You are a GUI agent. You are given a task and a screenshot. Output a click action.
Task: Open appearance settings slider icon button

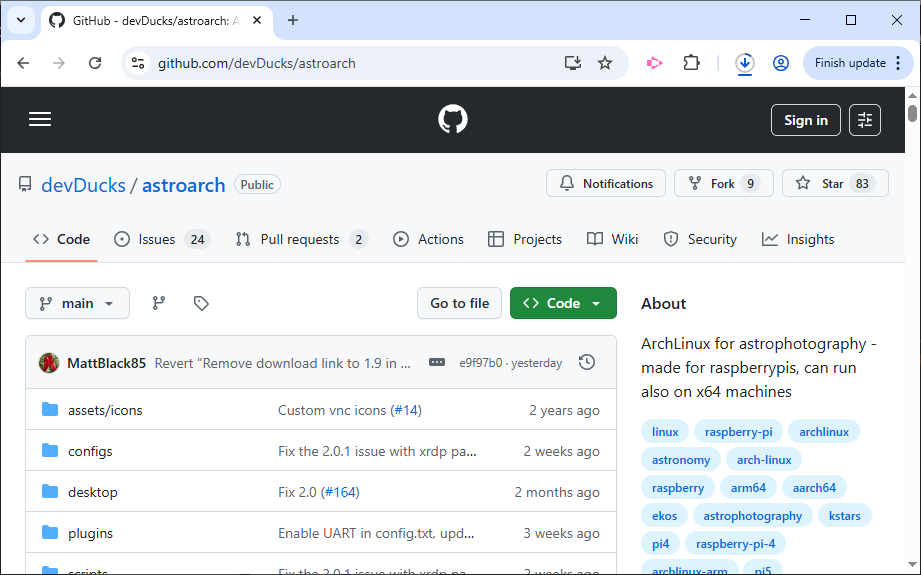point(865,120)
